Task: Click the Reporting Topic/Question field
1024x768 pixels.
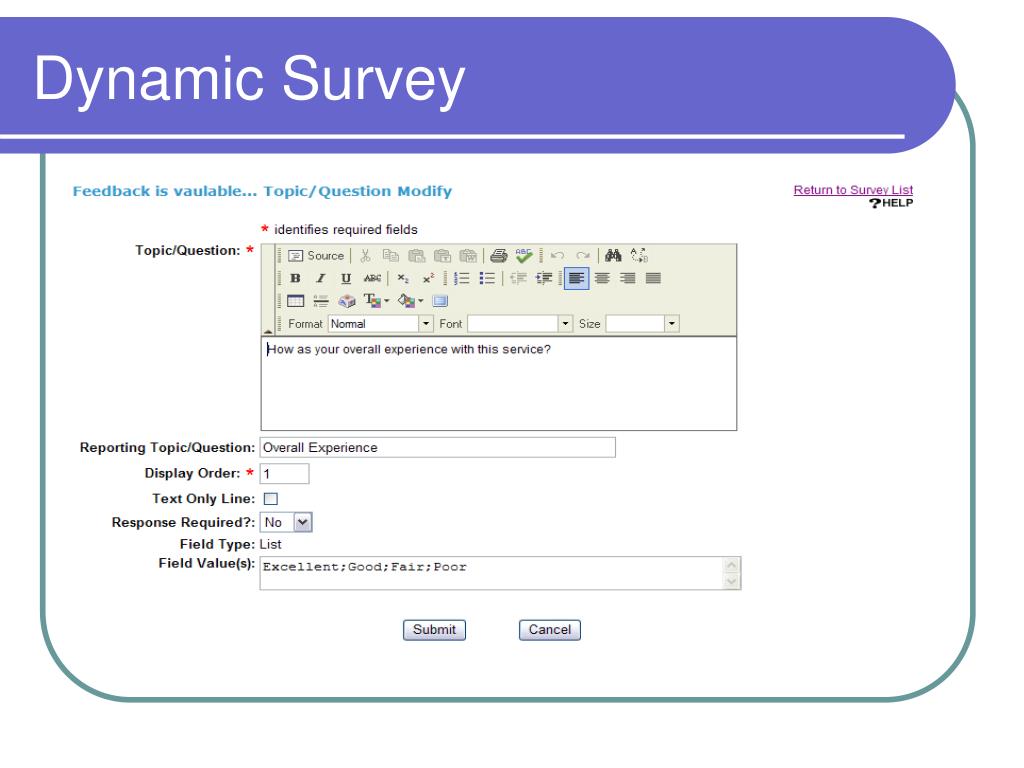Action: pyautogui.click(x=438, y=447)
